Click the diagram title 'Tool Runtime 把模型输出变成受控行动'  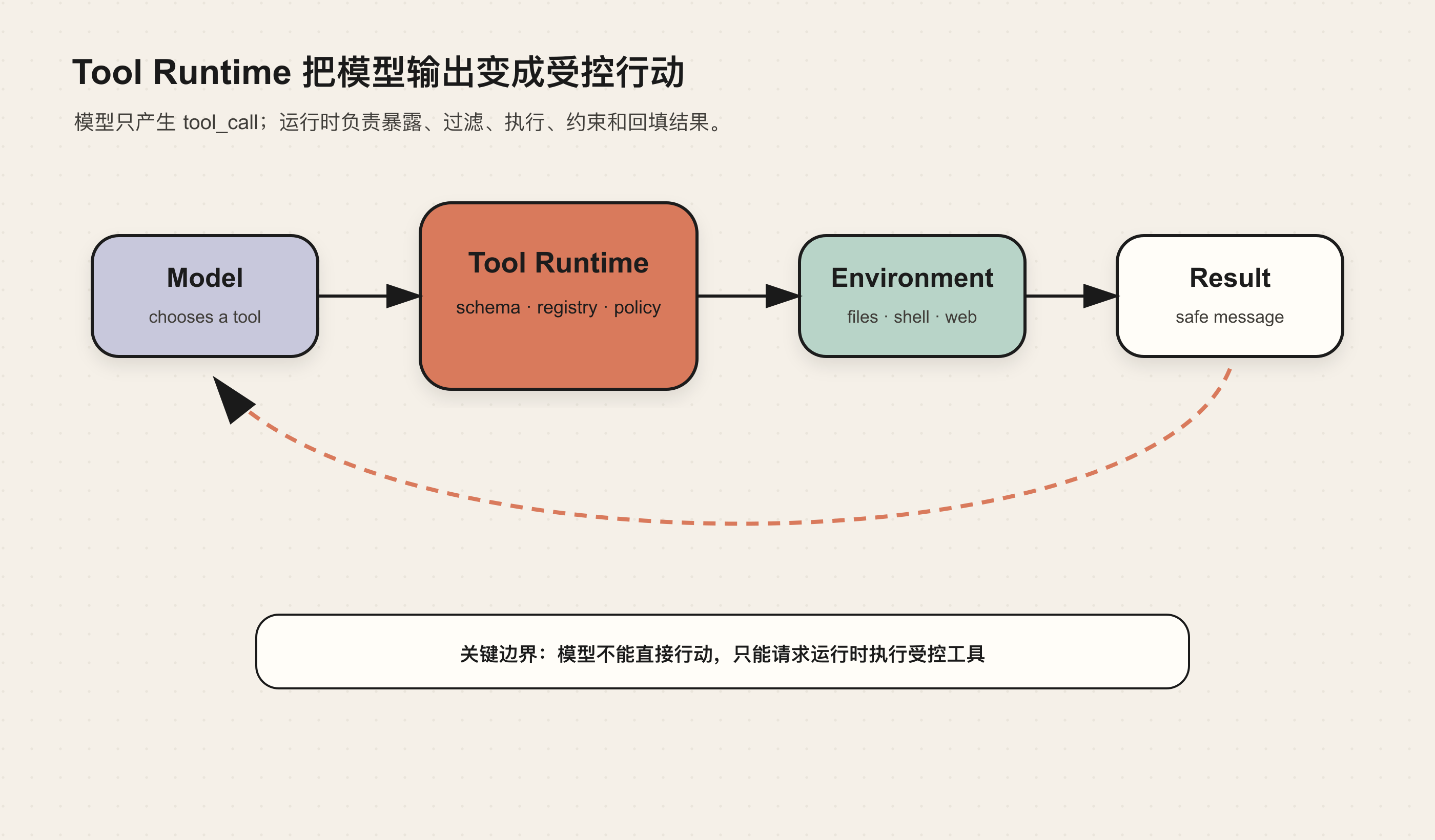(x=378, y=72)
